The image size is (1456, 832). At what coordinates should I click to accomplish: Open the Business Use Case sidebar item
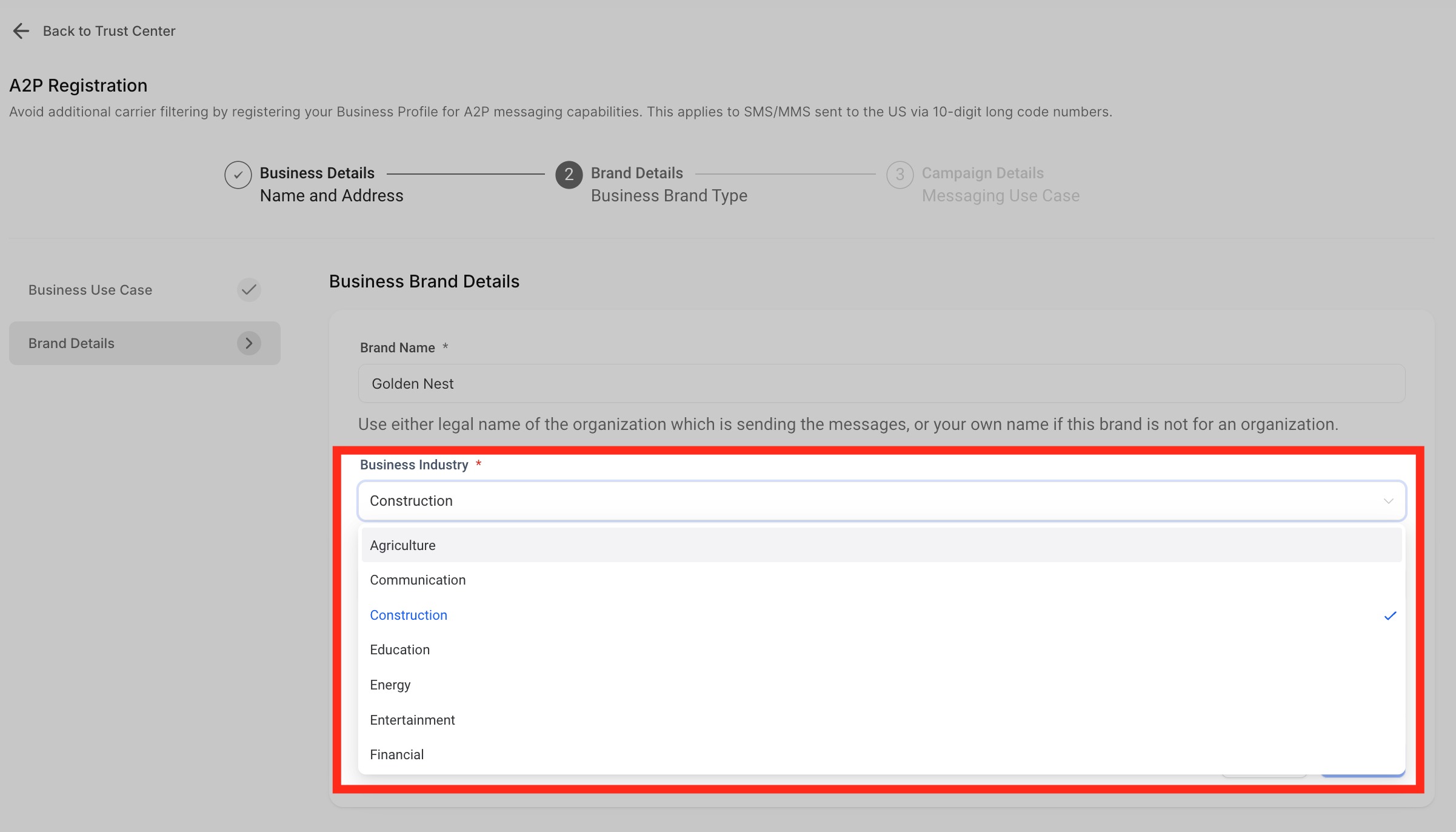[145, 290]
